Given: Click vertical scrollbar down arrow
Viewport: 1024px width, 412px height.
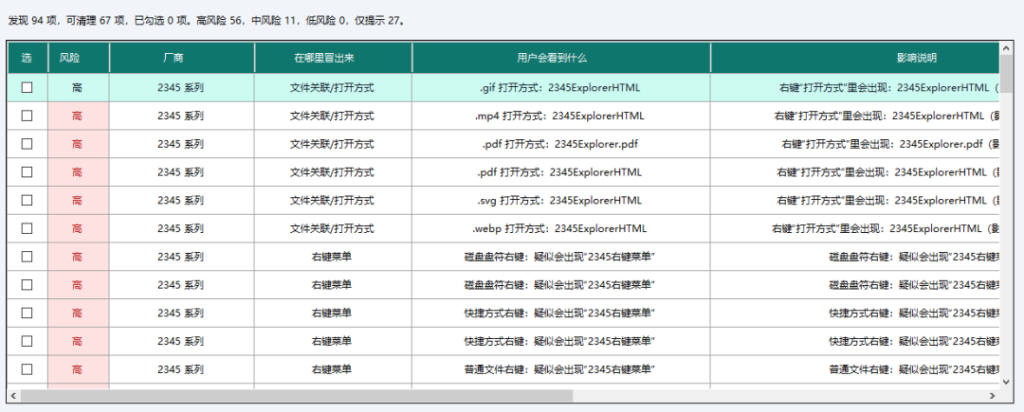Looking at the screenshot, I should point(1006,380).
